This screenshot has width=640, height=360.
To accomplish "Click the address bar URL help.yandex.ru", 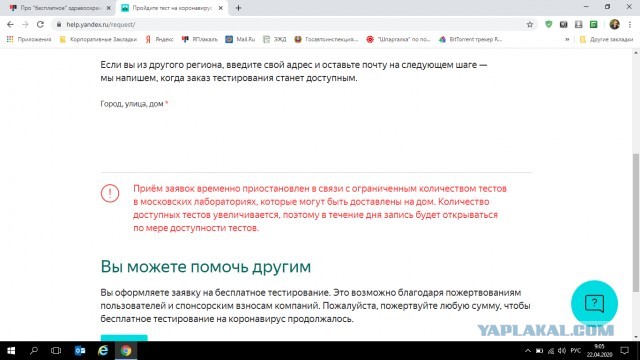I will point(101,24).
